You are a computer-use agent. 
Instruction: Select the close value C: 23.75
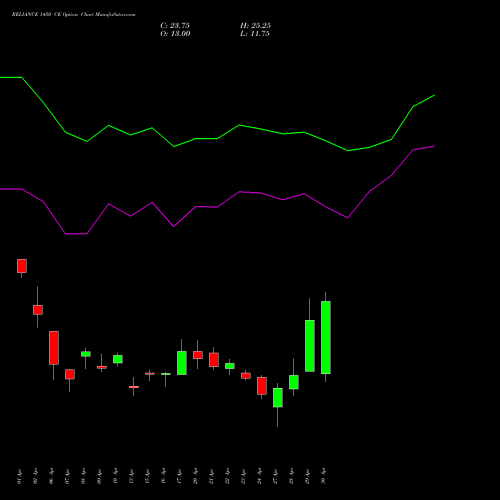tap(175, 26)
